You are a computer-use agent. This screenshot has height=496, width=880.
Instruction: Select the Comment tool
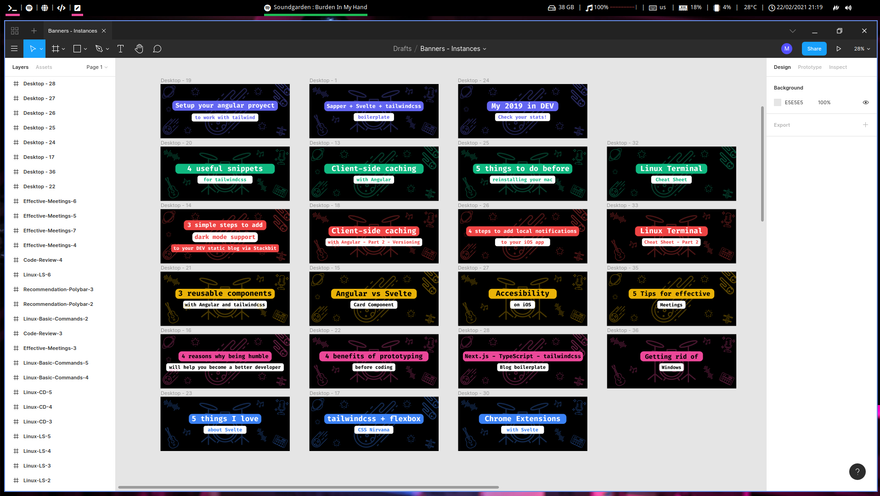(157, 48)
